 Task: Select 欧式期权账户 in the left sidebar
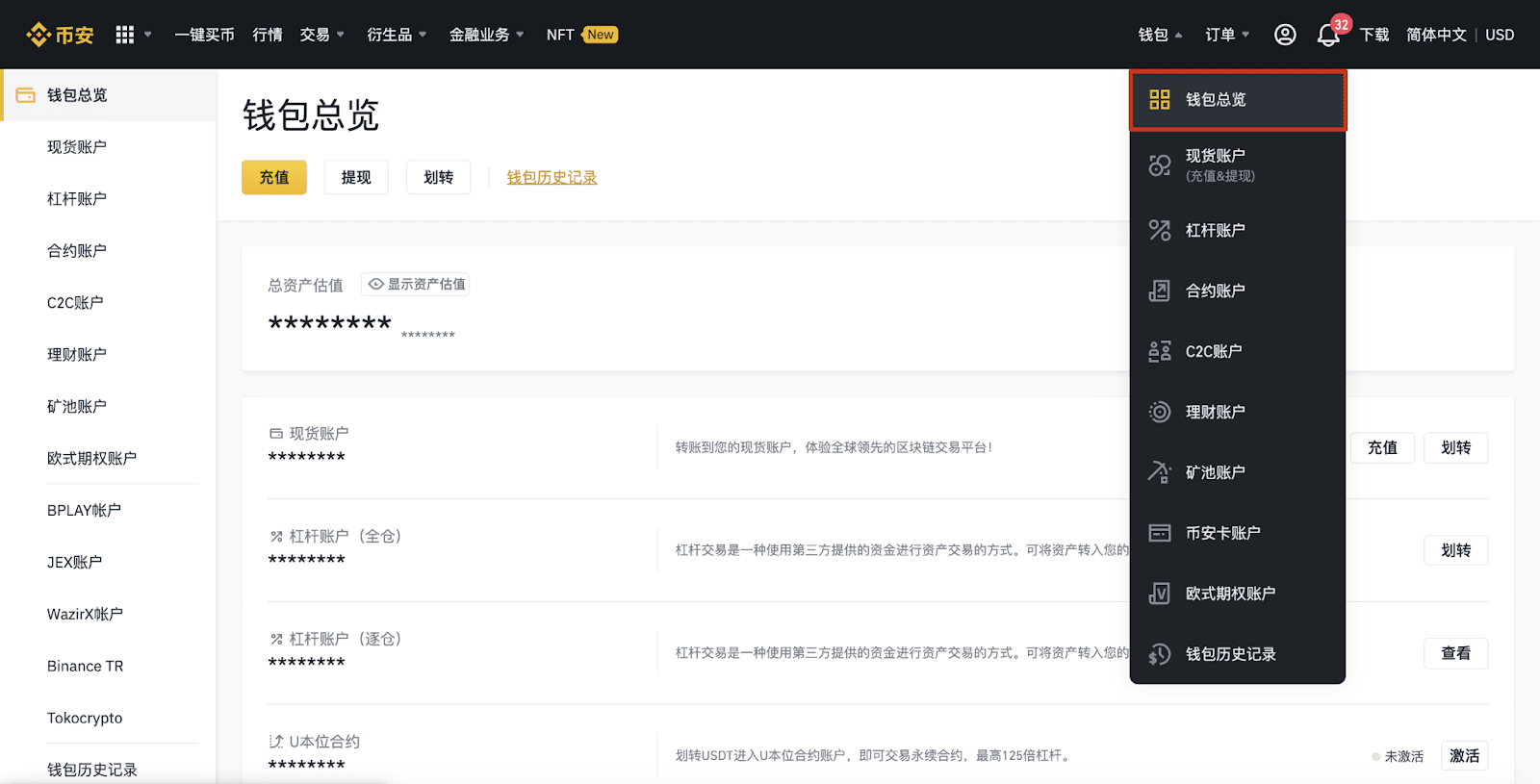pos(109,459)
